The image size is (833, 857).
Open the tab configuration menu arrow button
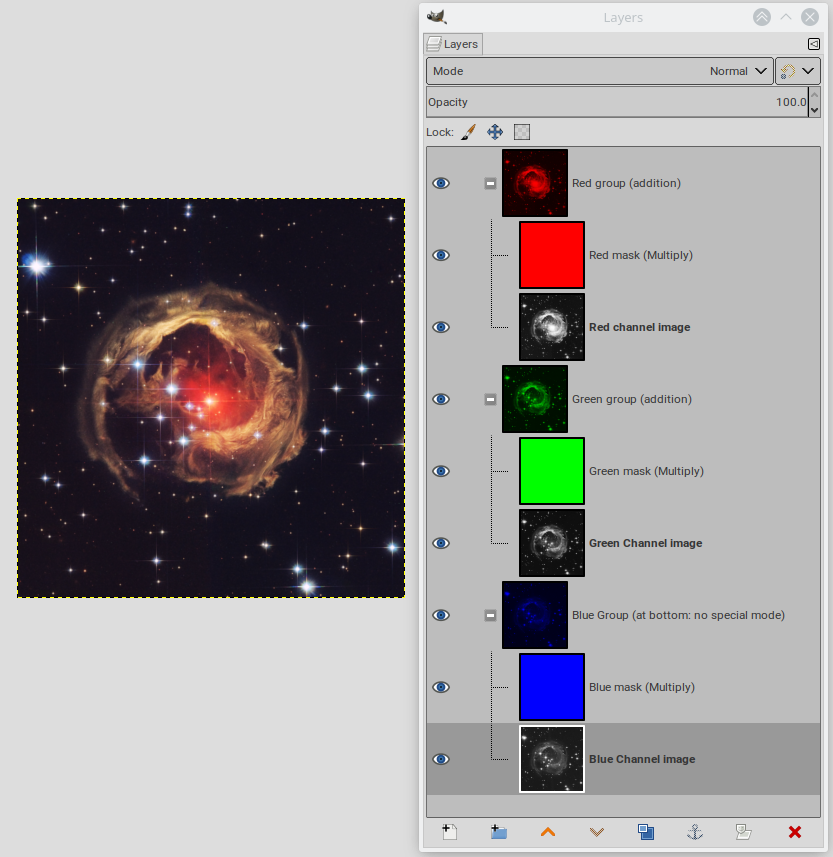pos(813,44)
